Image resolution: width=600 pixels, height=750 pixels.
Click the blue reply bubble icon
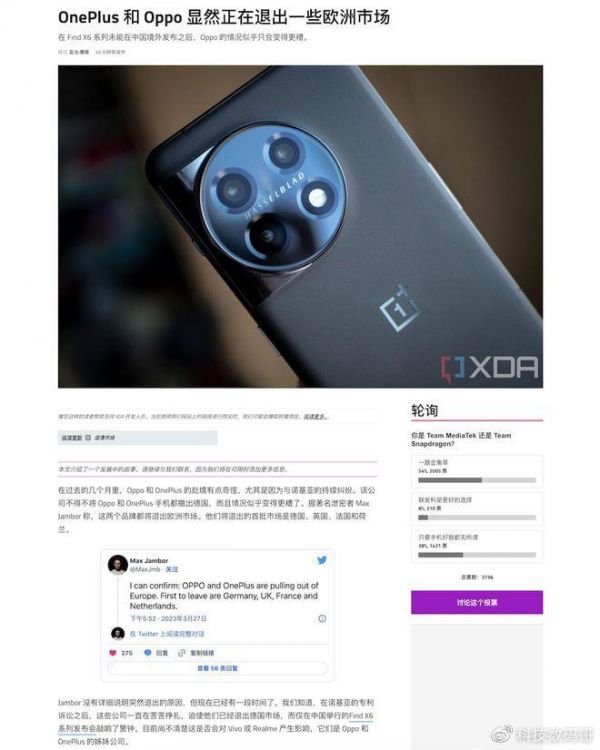point(148,652)
